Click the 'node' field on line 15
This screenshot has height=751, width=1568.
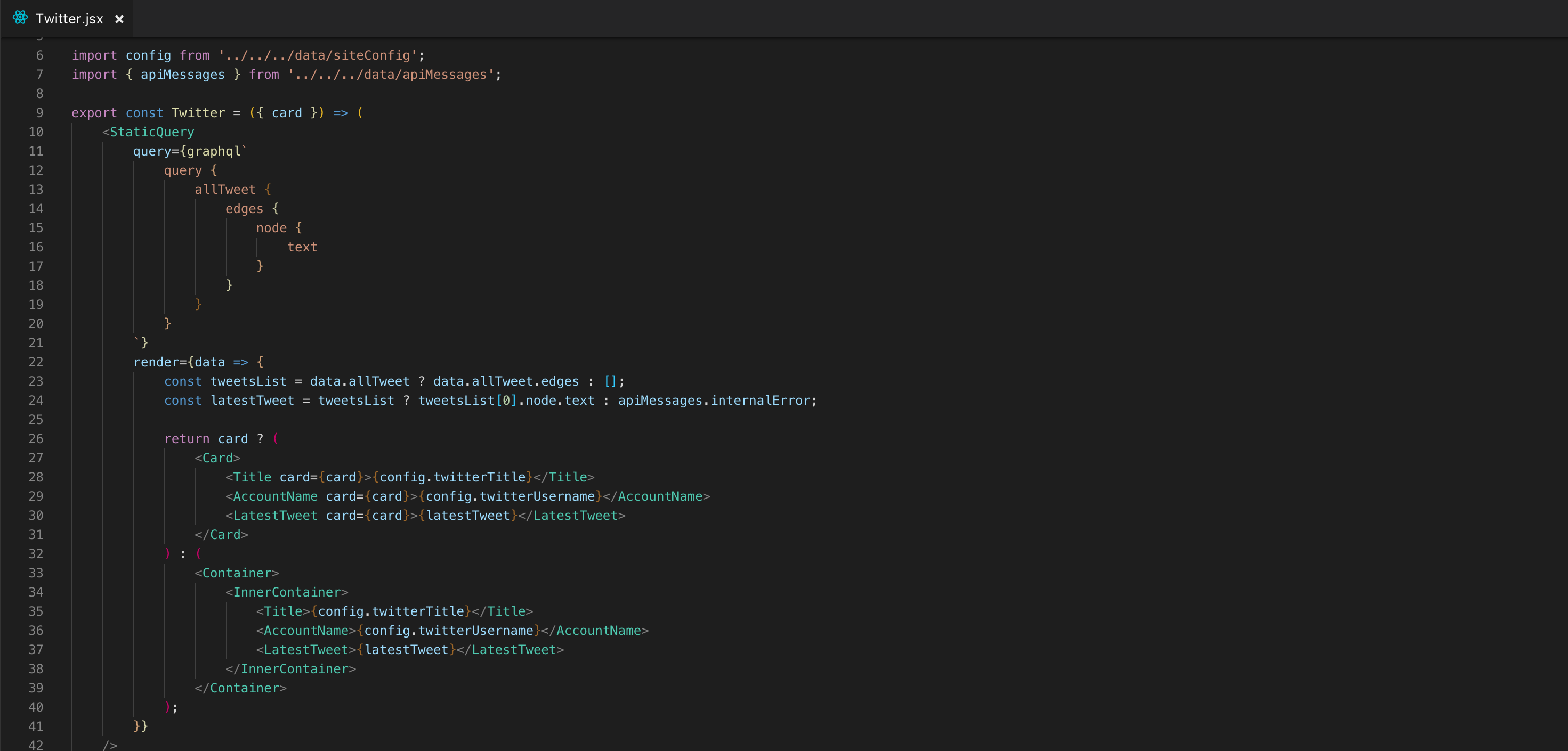271,228
